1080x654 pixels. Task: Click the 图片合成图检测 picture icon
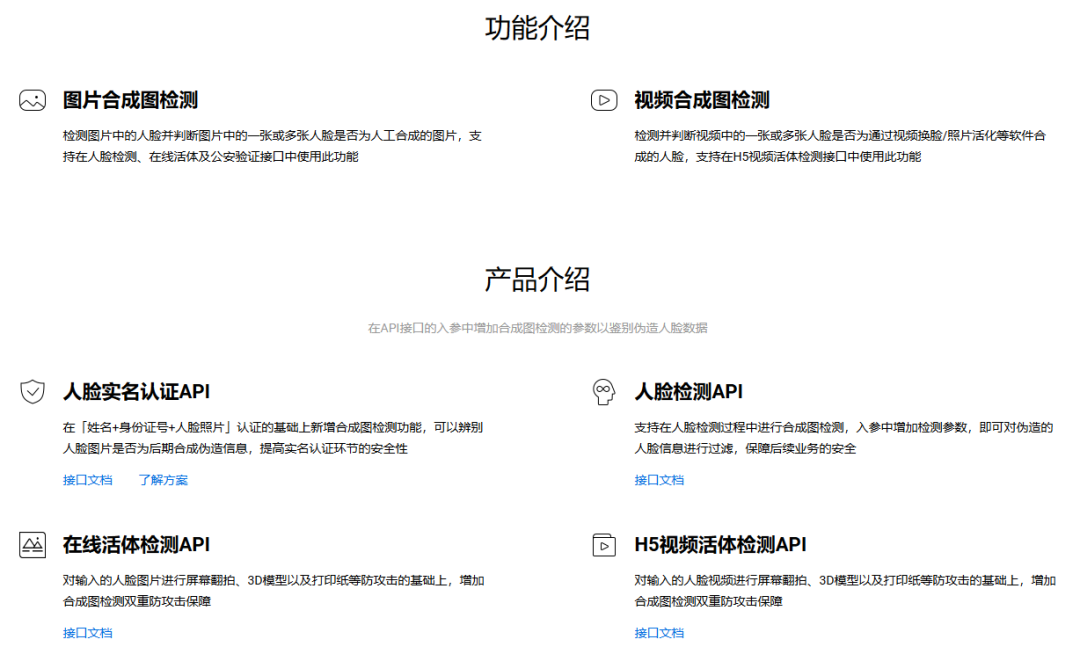point(32,100)
